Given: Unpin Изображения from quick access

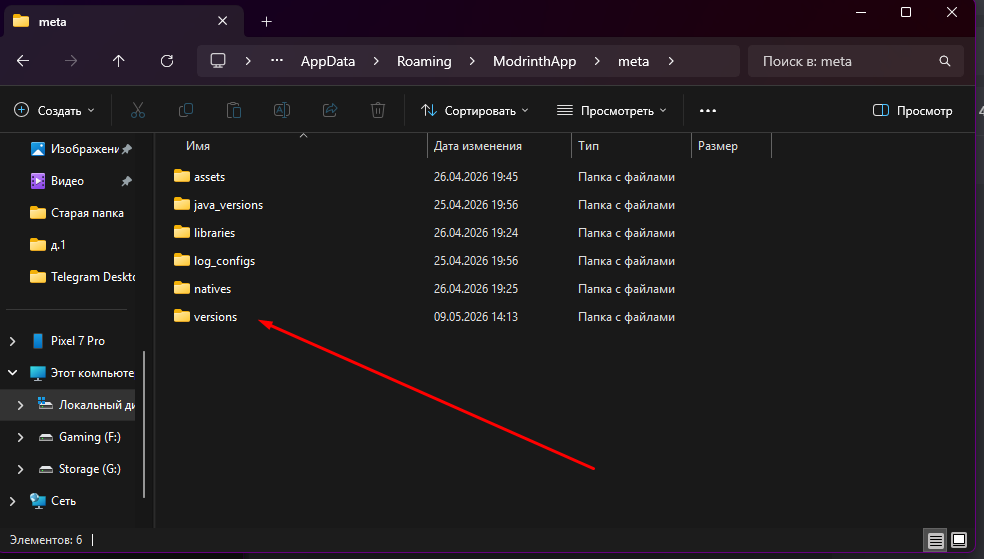Looking at the screenshot, I should pyautogui.click(x=127, y=149).
